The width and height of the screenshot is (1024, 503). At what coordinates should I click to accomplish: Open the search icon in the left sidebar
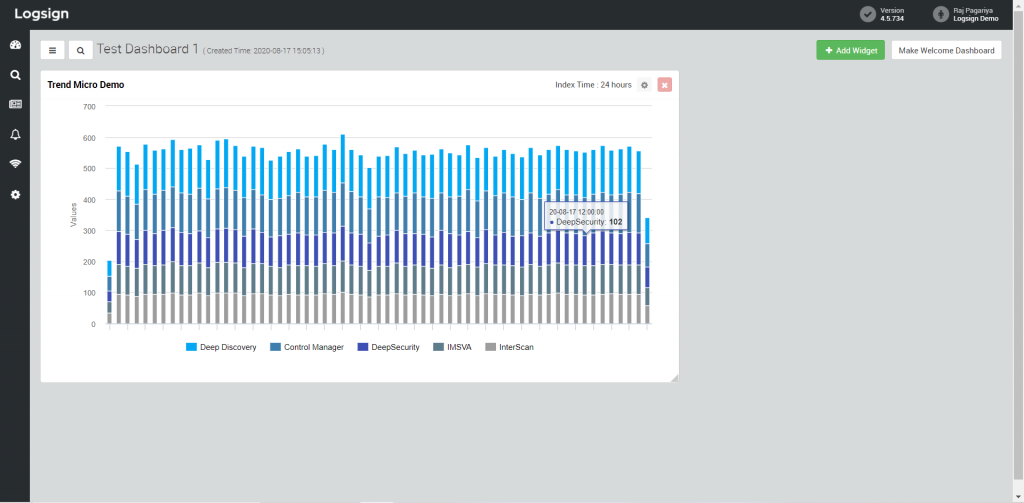pyautogui.click(x=15, y=75)
